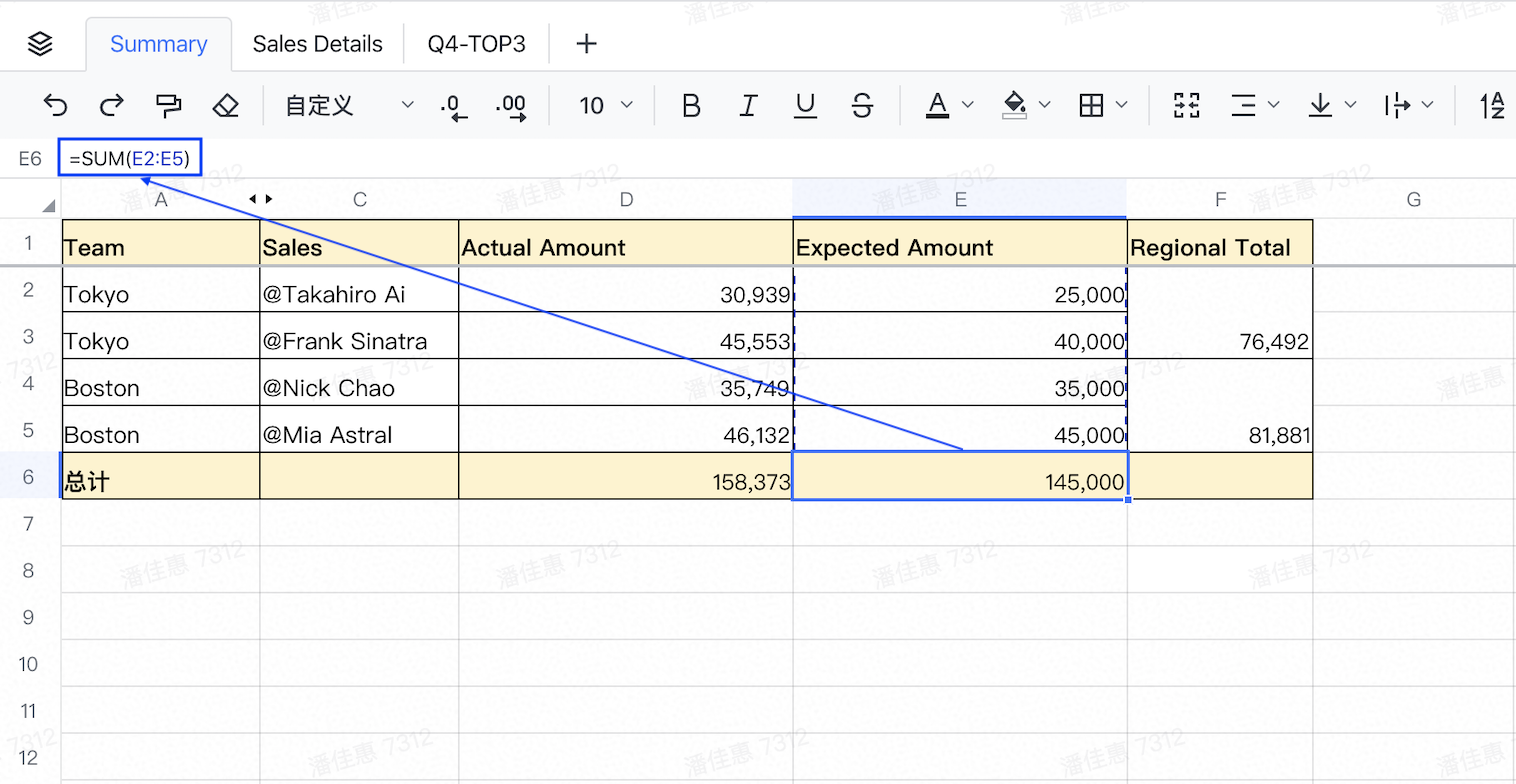Toggle strikethrough formatting
Screen dimensions: 1516x784
863,105
